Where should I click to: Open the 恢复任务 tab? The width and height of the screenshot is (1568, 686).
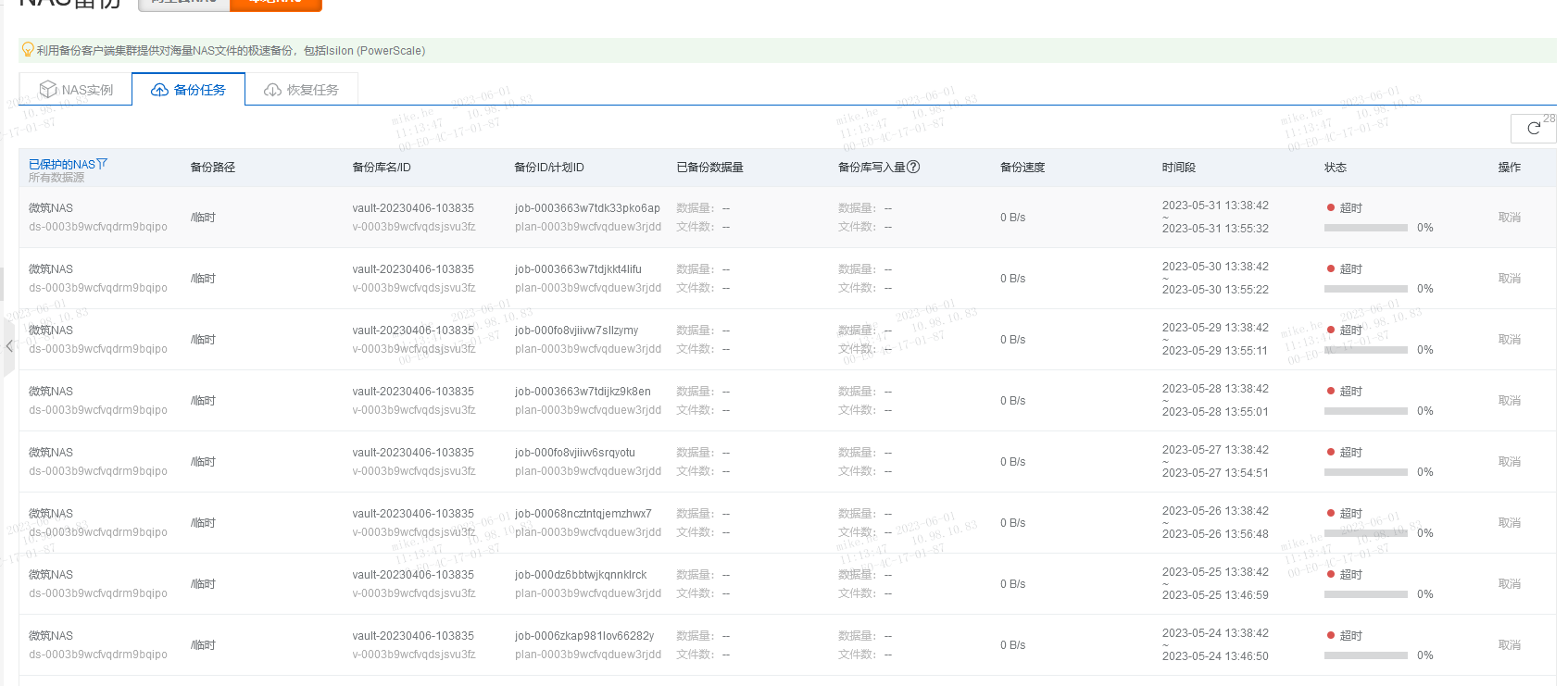(x=301, y=90)
